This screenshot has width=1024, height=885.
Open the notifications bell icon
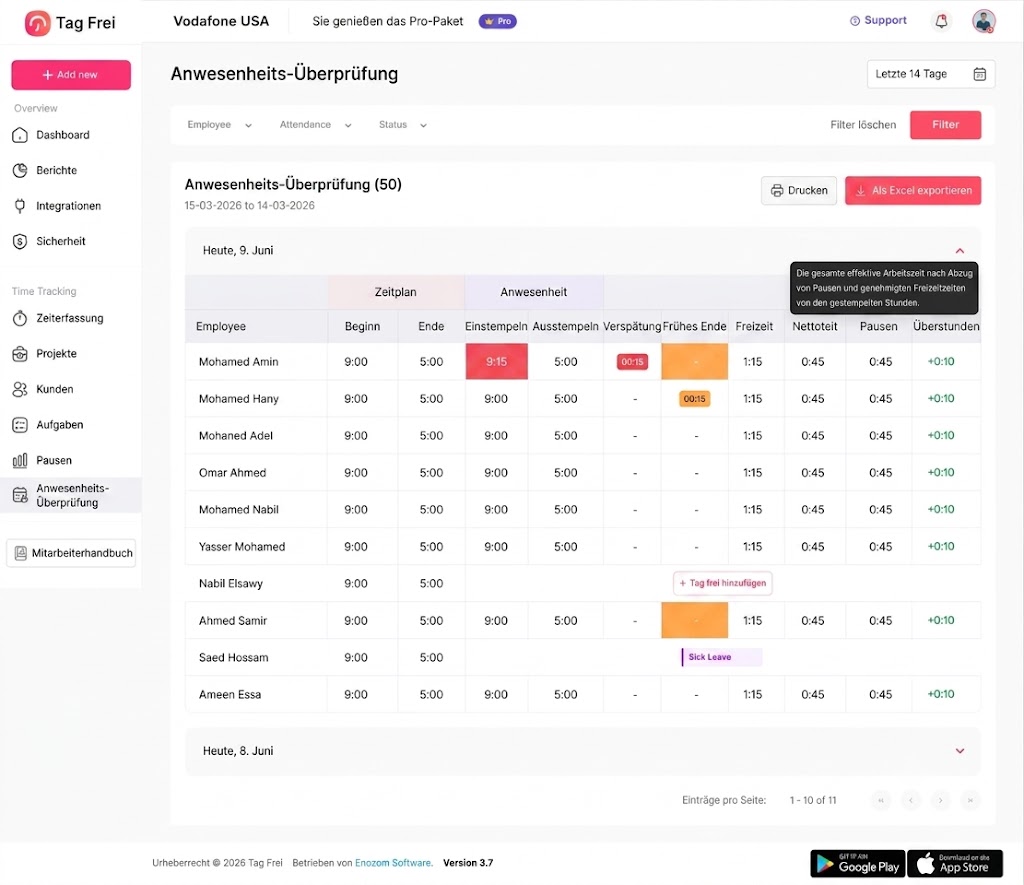941,22
